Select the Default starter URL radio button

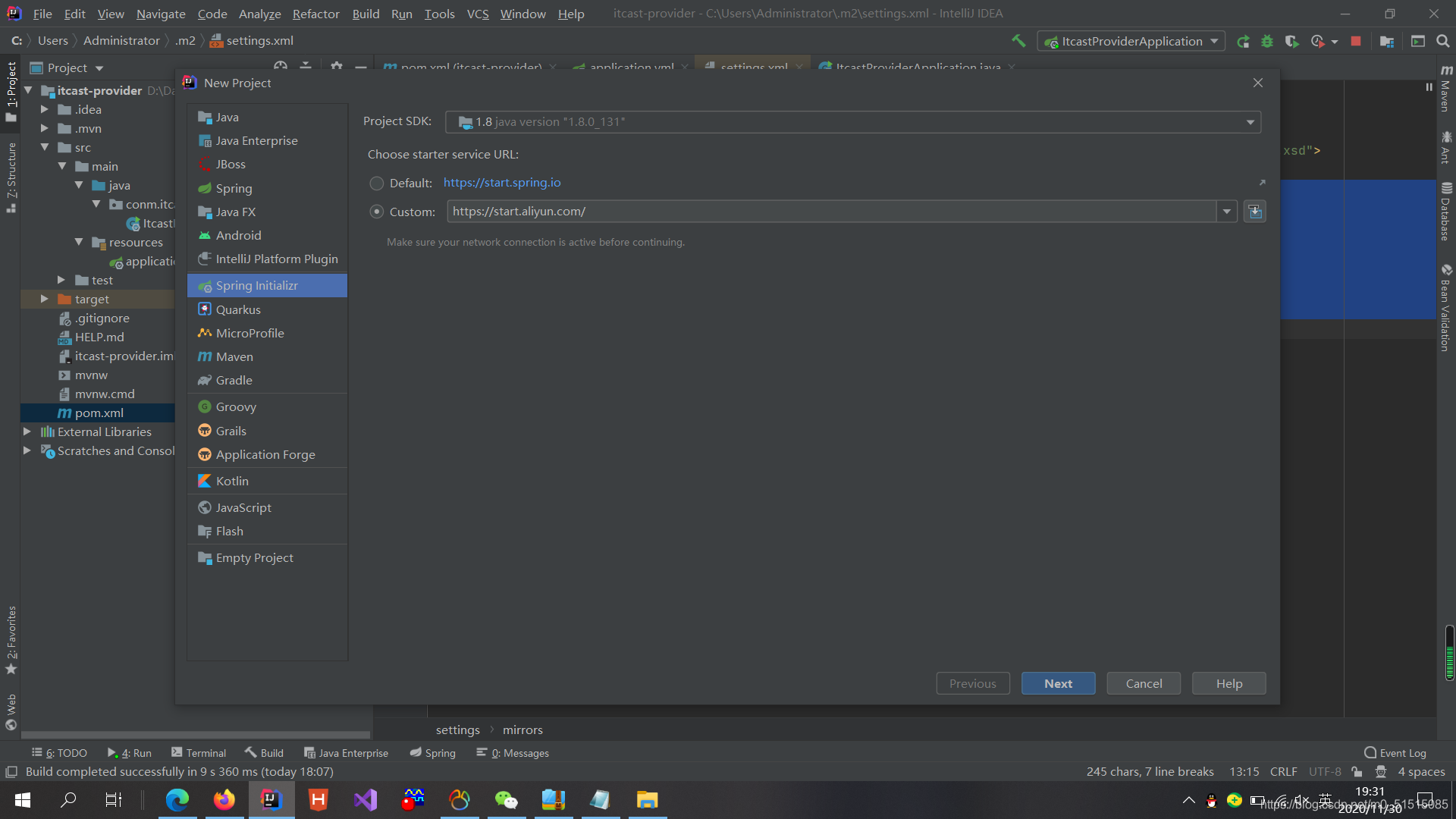click(x=376, y=184)
